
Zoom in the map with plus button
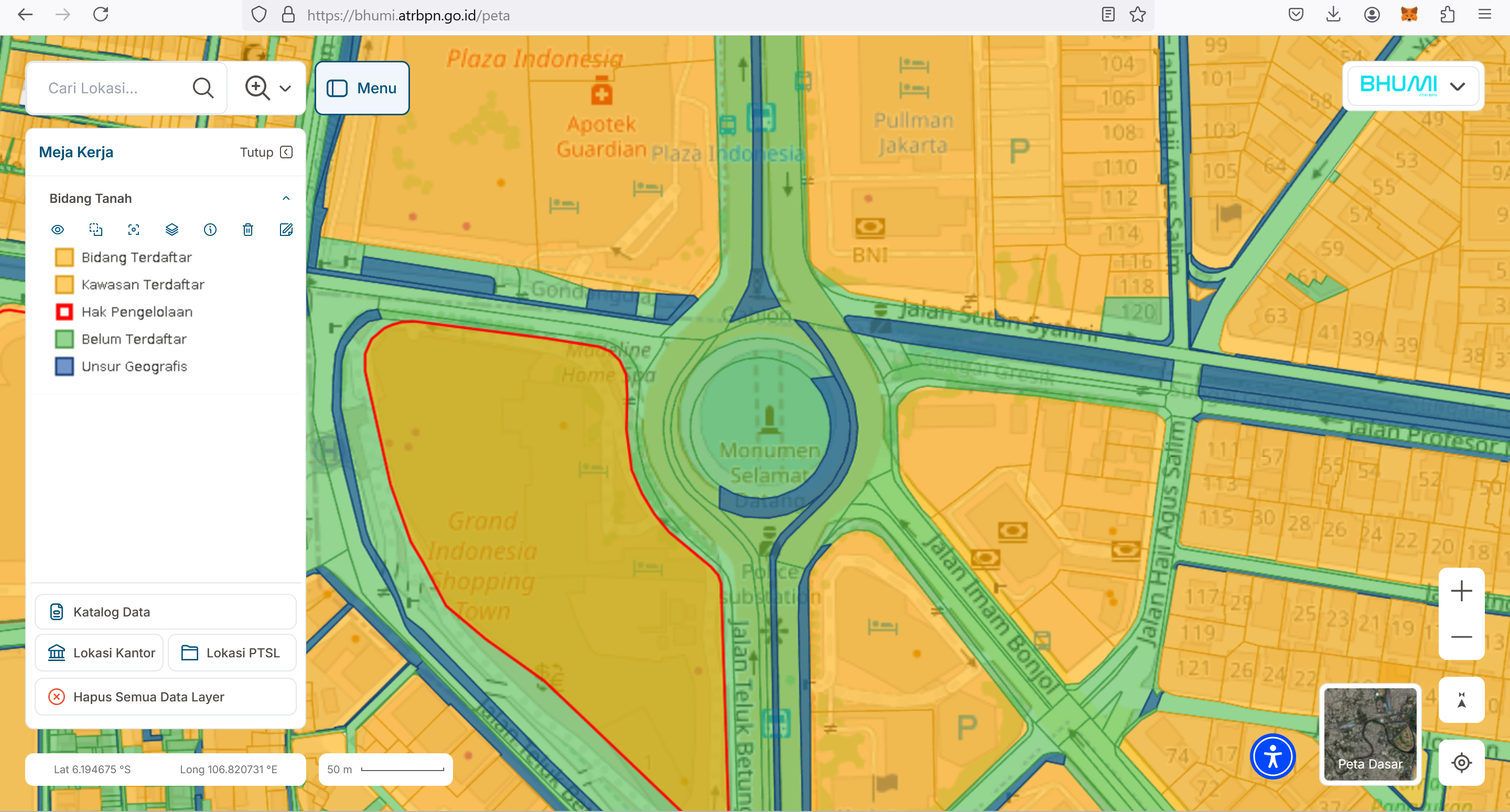(1461, 591)
